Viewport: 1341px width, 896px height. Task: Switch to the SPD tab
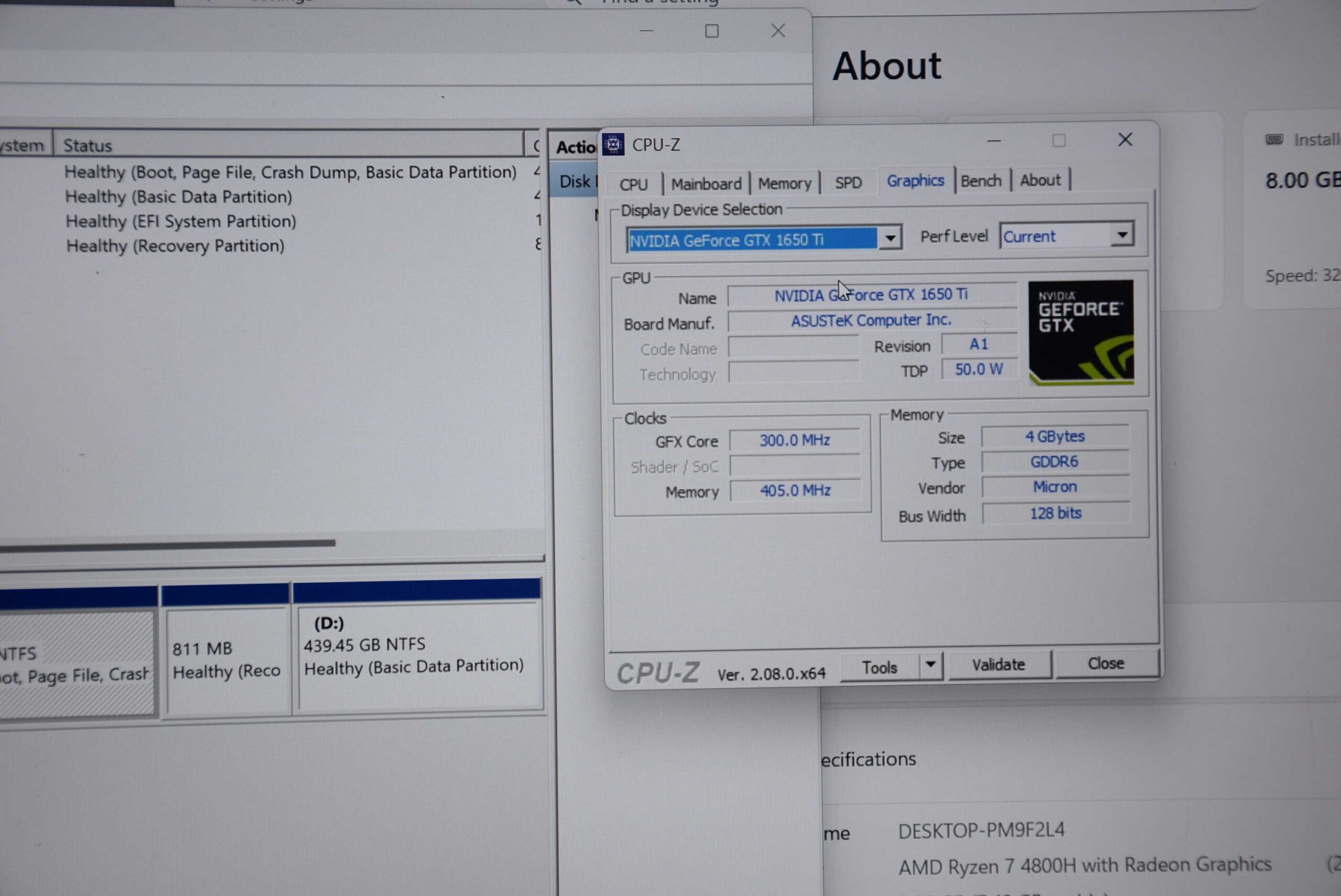848,183
